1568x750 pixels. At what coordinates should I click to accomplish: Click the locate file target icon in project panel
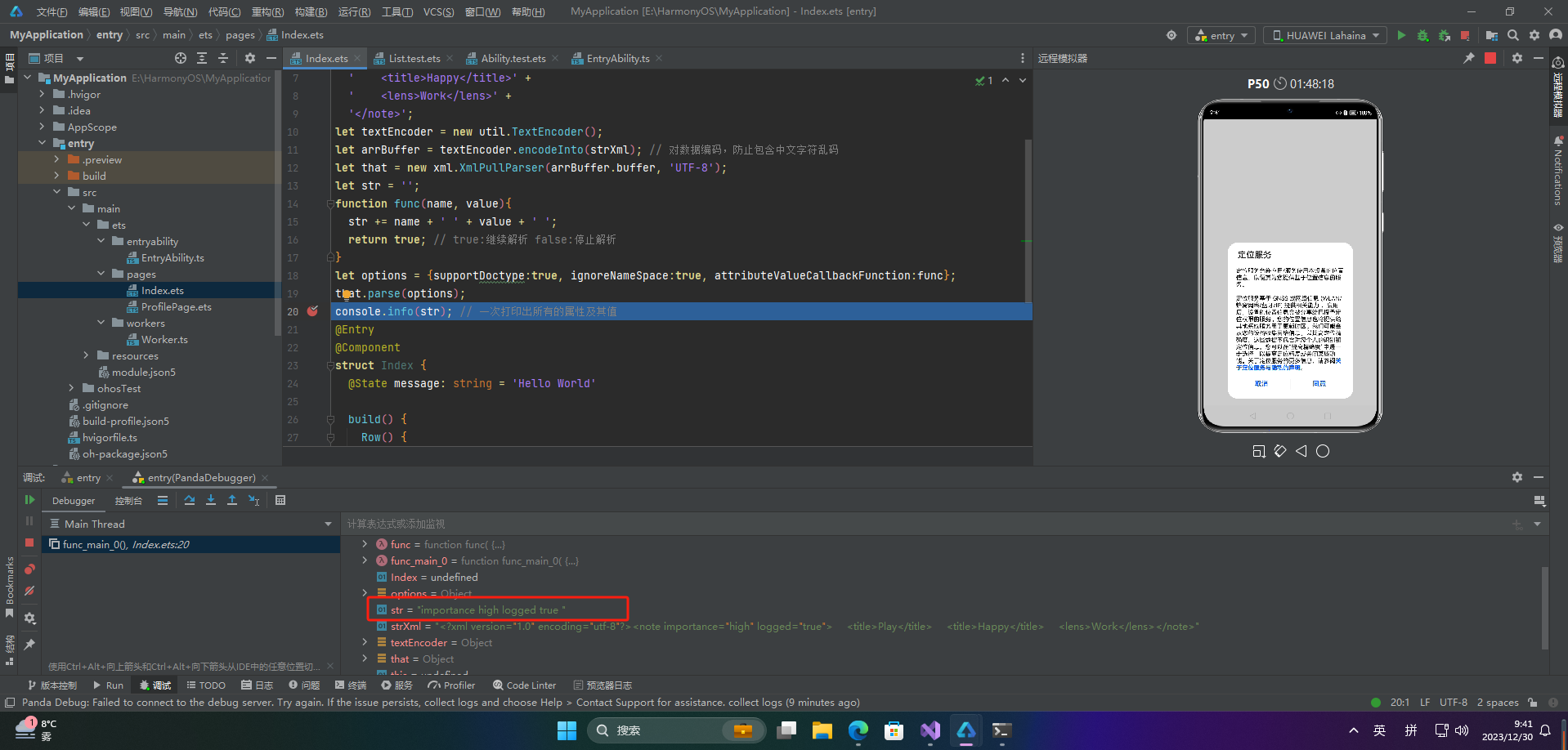[x=181, y=58]
